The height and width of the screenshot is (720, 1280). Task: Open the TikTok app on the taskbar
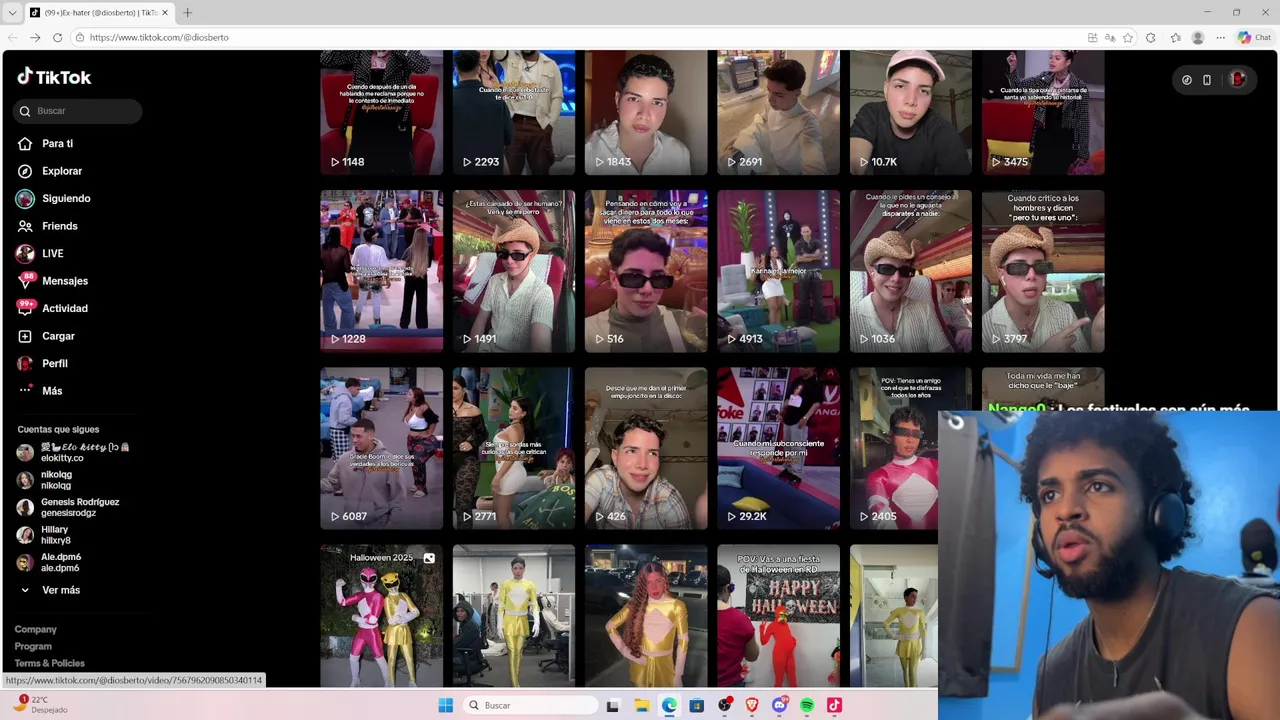834,705
